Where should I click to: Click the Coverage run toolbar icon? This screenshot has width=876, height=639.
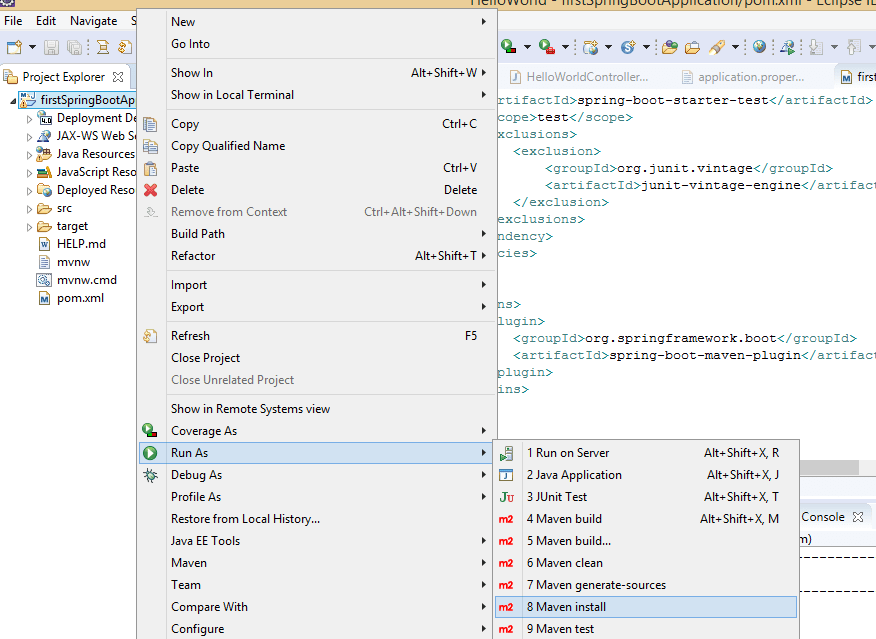(508, 47)
